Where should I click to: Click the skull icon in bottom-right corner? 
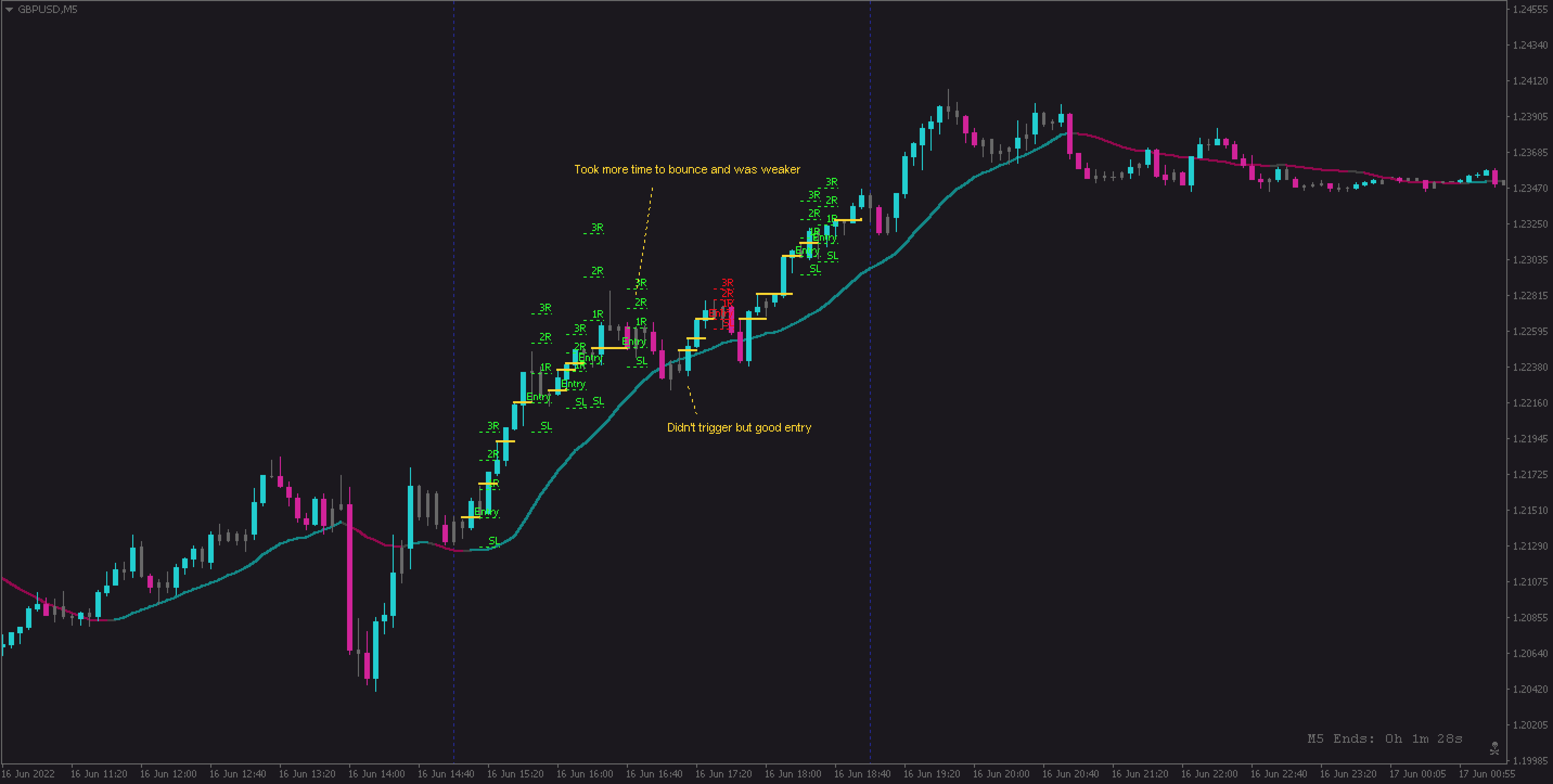[x=1494, y=748]
